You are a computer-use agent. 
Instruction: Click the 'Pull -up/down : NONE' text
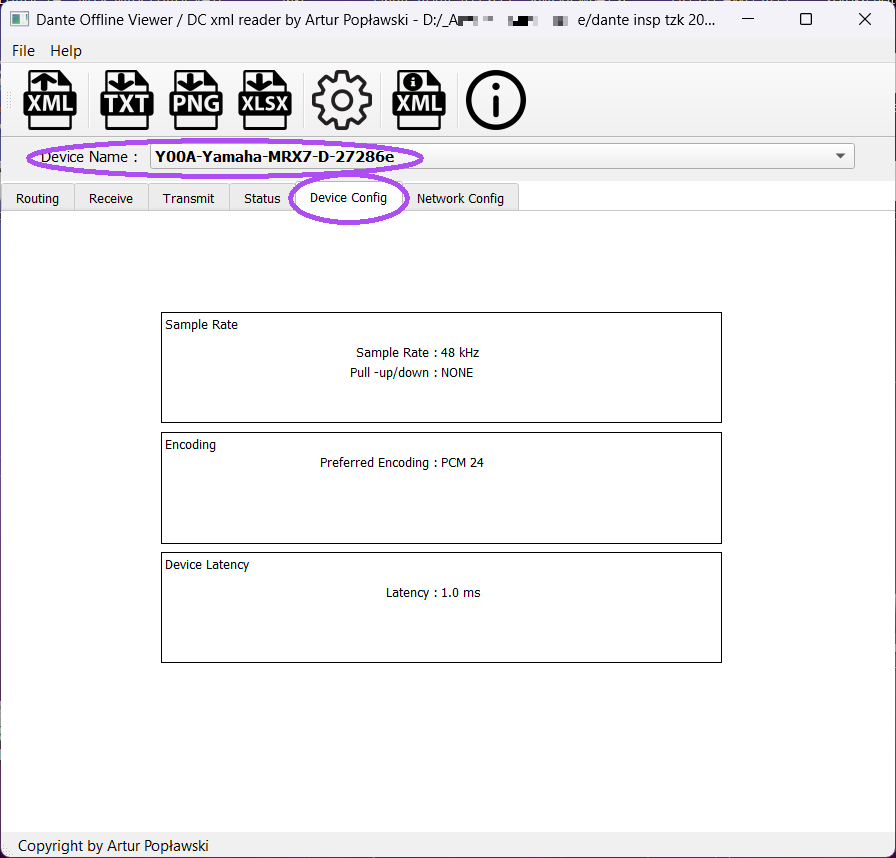click(411, 372)
